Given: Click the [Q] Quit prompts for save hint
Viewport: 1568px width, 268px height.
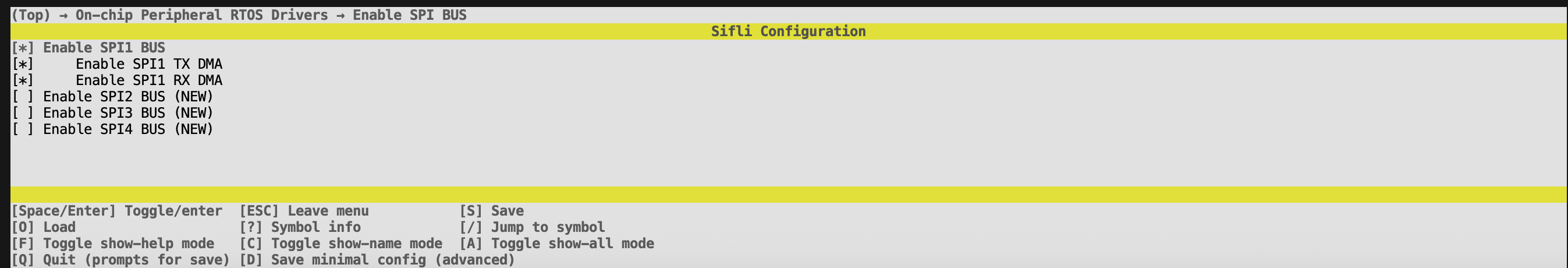Looking at the screenshot, I should coord(120,260).
